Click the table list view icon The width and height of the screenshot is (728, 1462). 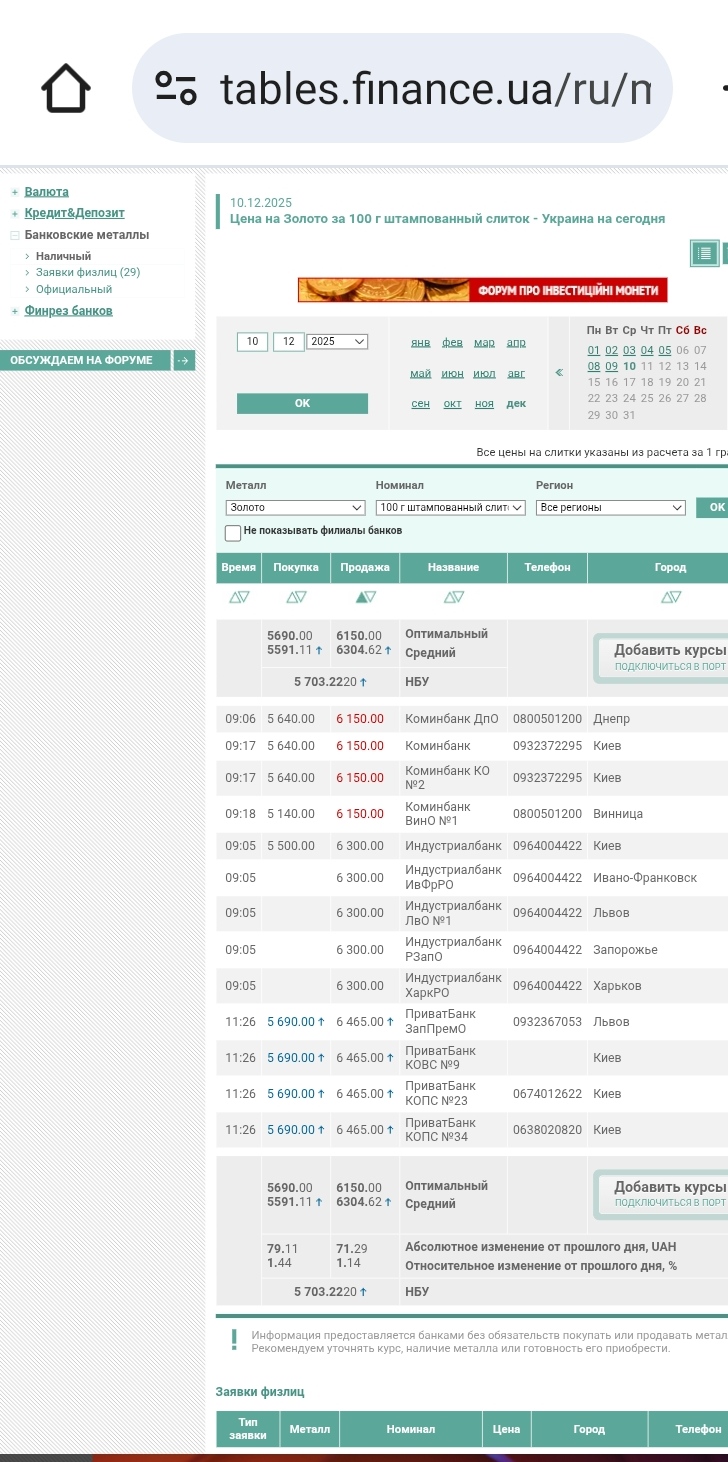click(705, 254)
